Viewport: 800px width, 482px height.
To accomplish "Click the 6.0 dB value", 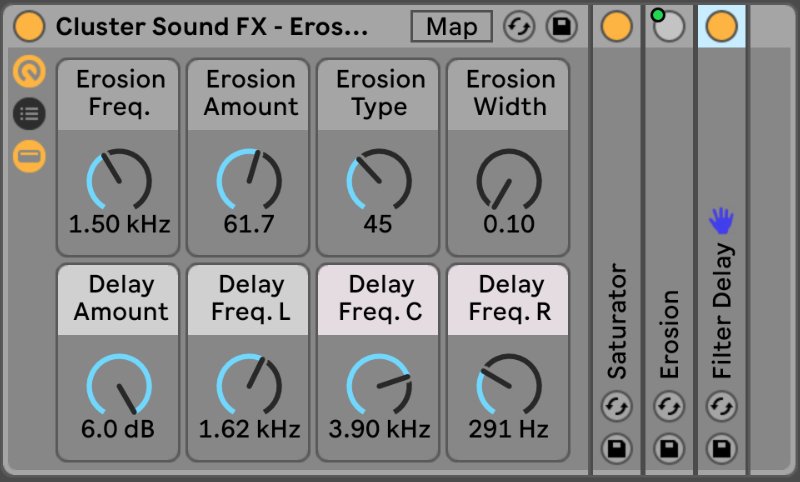I will [118, 429].
